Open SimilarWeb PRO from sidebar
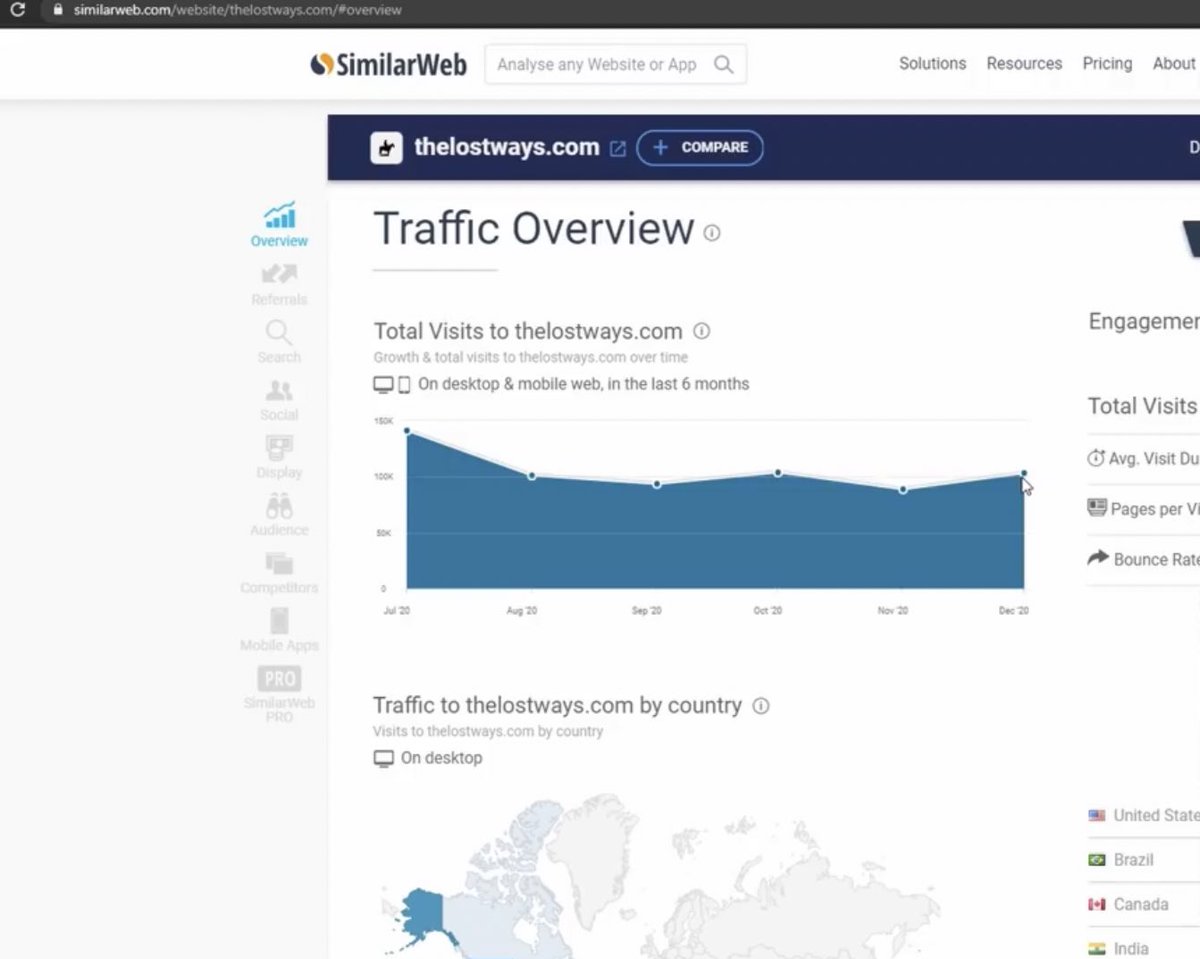This screenshot has height=959, width=1200. [x=279, y=694]
